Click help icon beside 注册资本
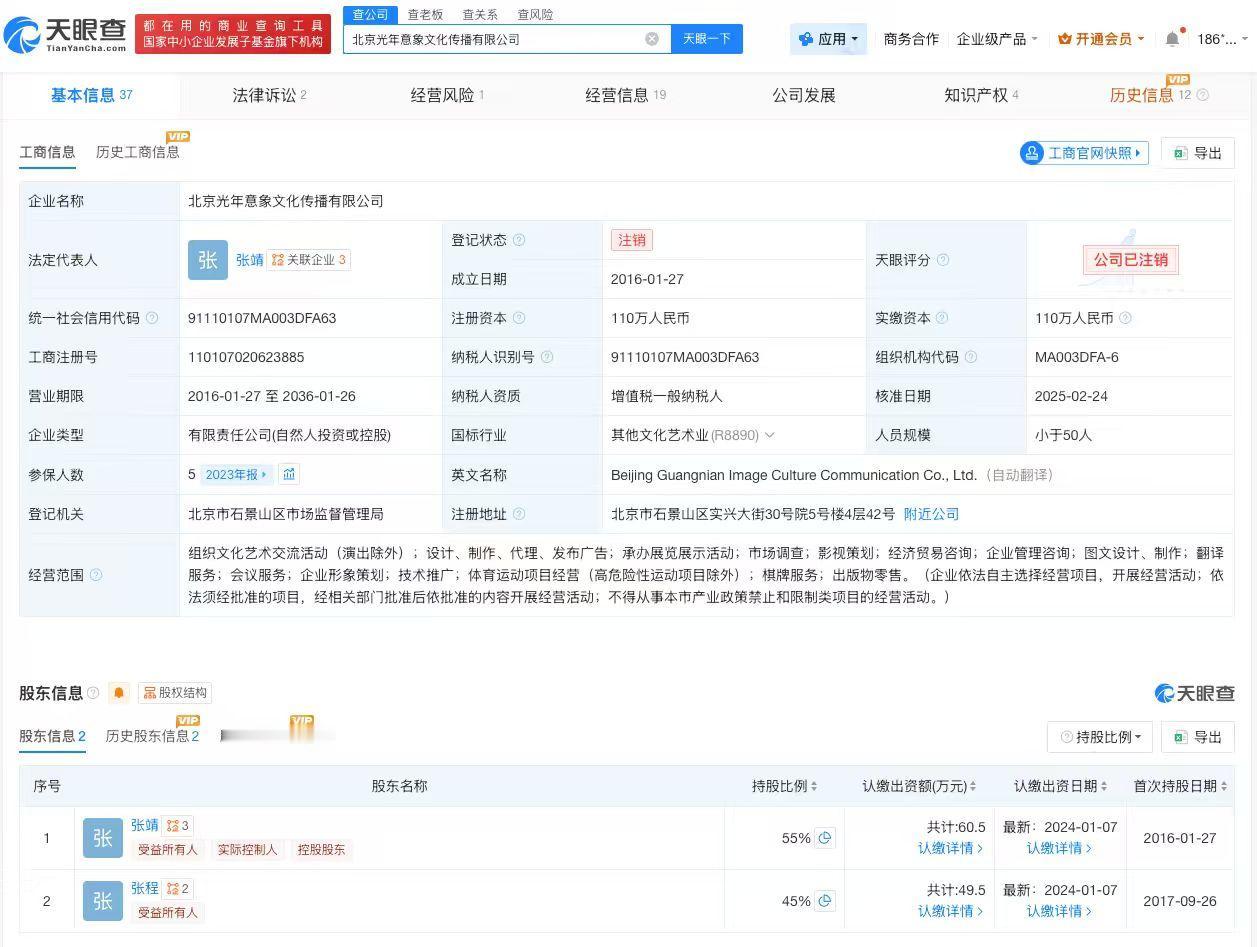This screenshot has height=947, width=1257. click(x=518, y=318)
